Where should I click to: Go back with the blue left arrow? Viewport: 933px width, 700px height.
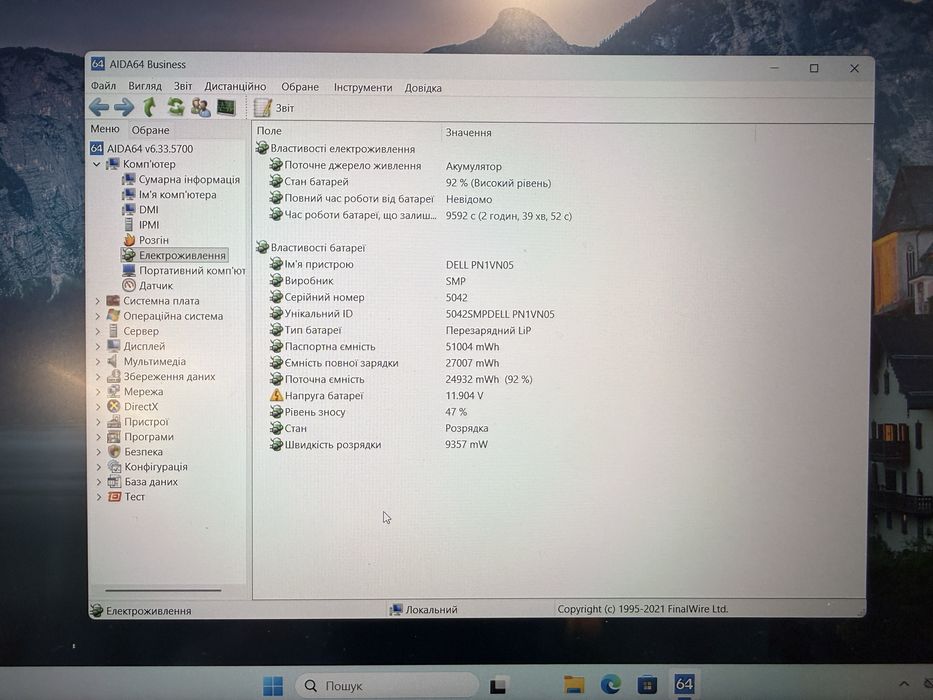point(99,107)
